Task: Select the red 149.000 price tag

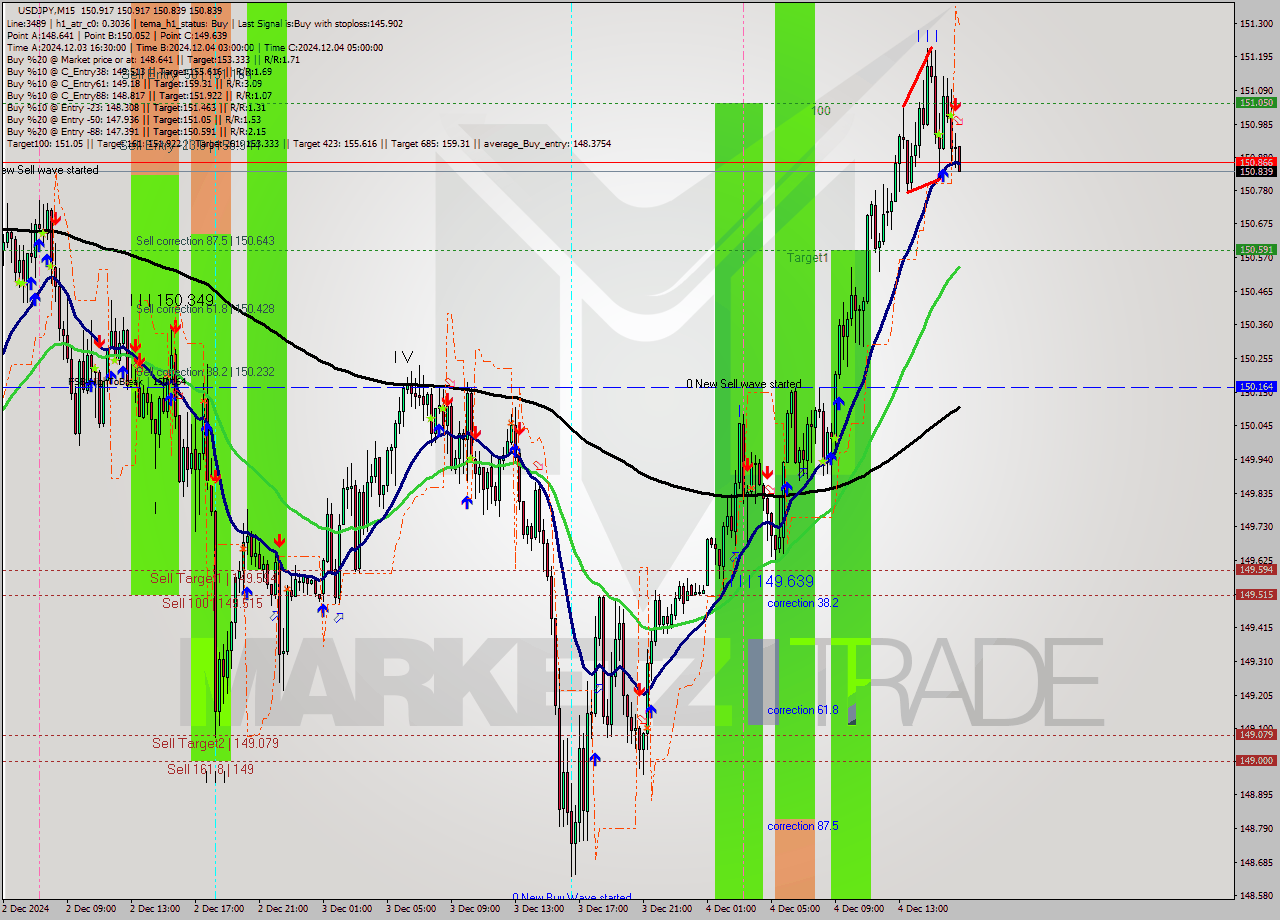Action: pos(1256,760)
